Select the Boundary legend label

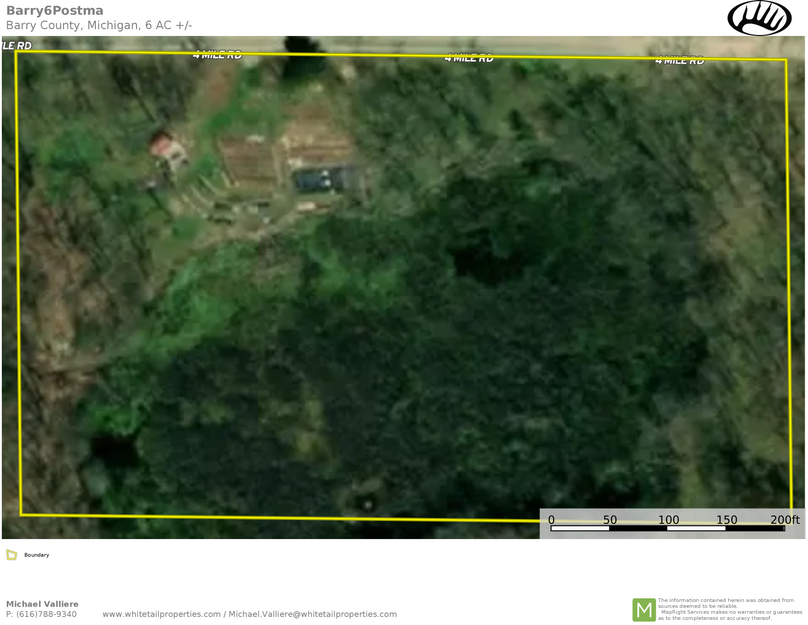point(37,555)
